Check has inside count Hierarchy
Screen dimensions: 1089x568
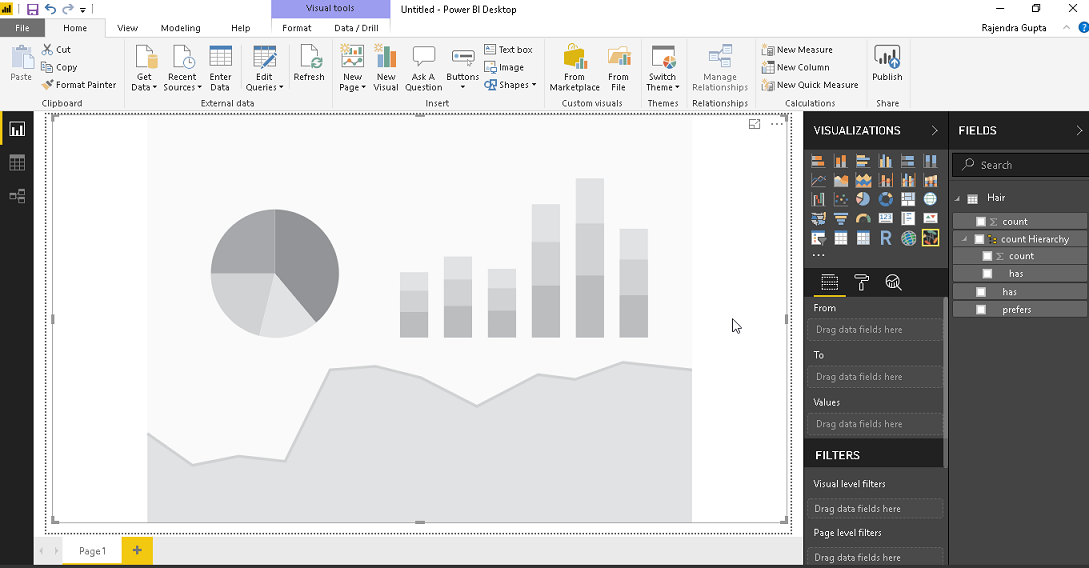pyautogui.click(x=987, y=274)
